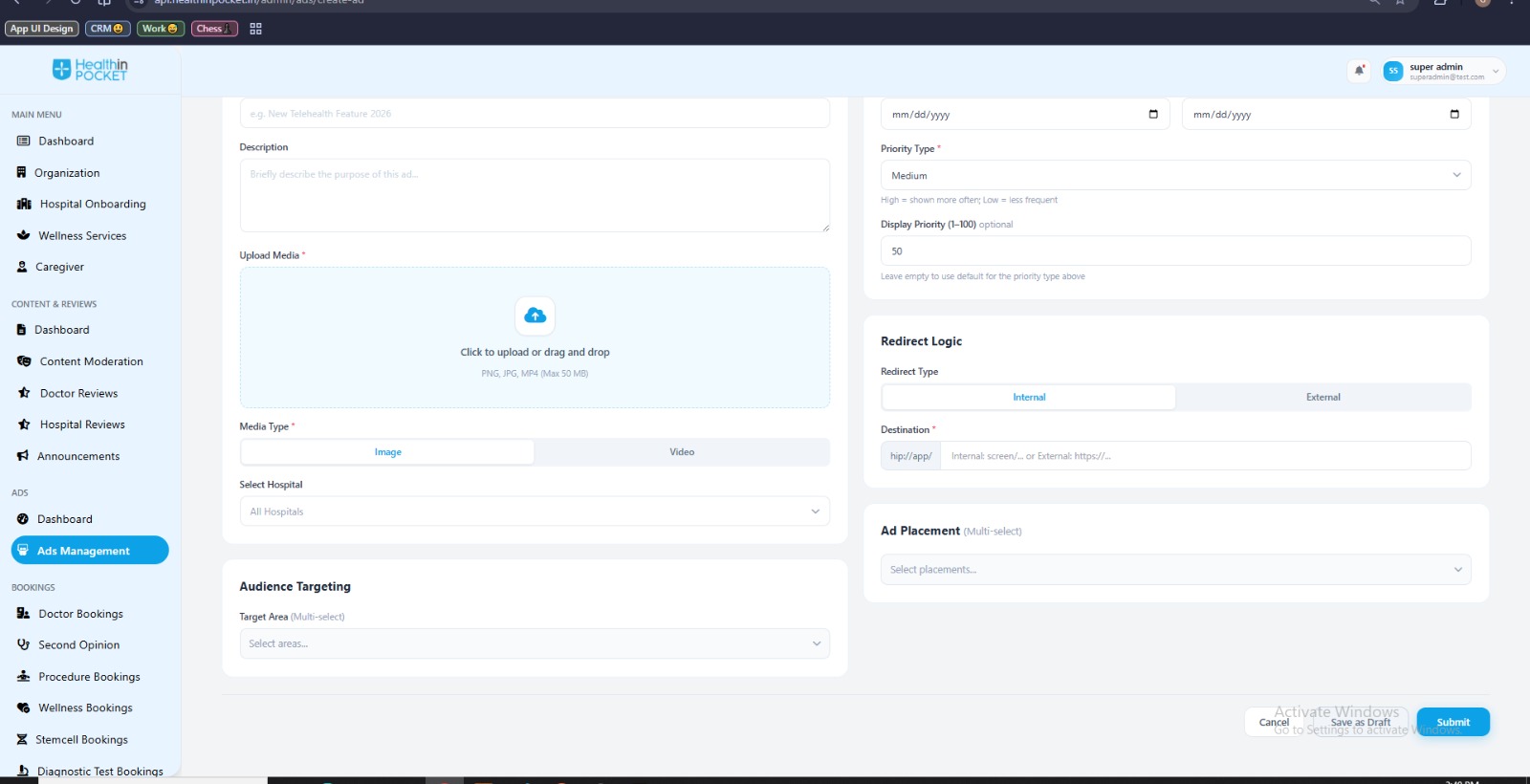This screenshot has width=1530, height=784.
Task: Select Image media type
Action: tap(387, 452)
